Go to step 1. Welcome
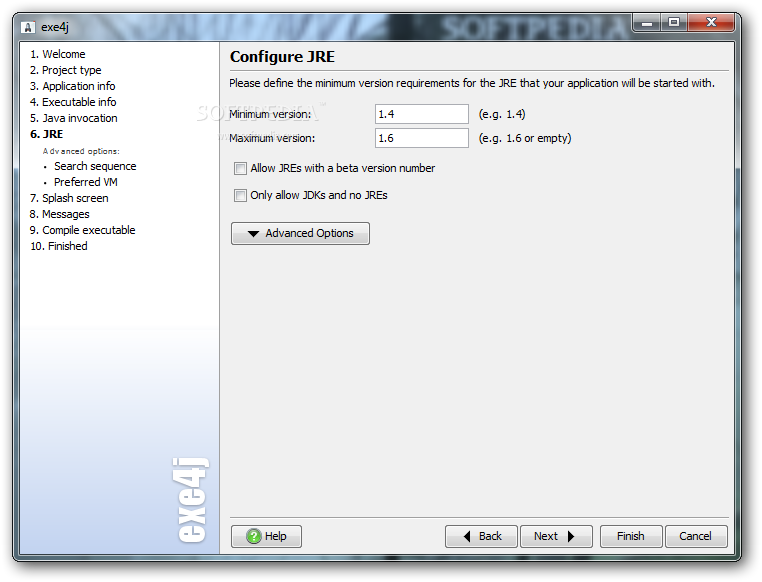762x582 pixels. point(58,54)
